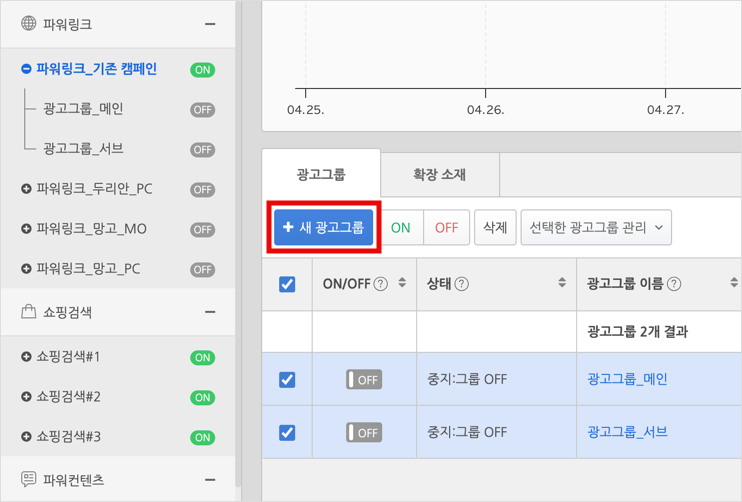Open the 선택한 광고그룹 관리 dropdown
Screen dimensions: 742x502
(596, 228)
